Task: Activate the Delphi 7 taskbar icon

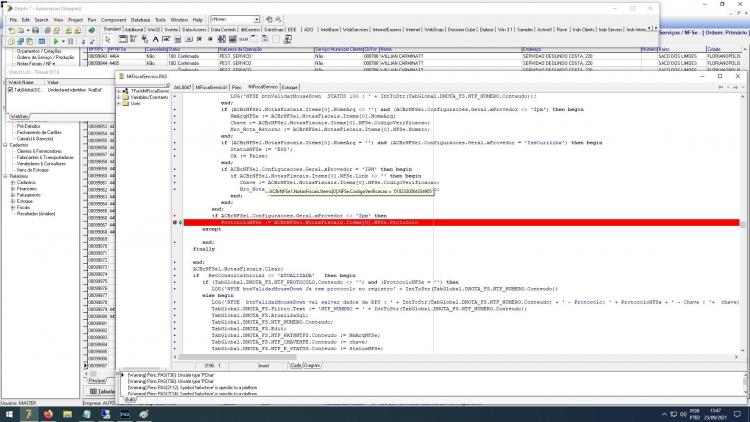Action: click(x=28, y=414)
